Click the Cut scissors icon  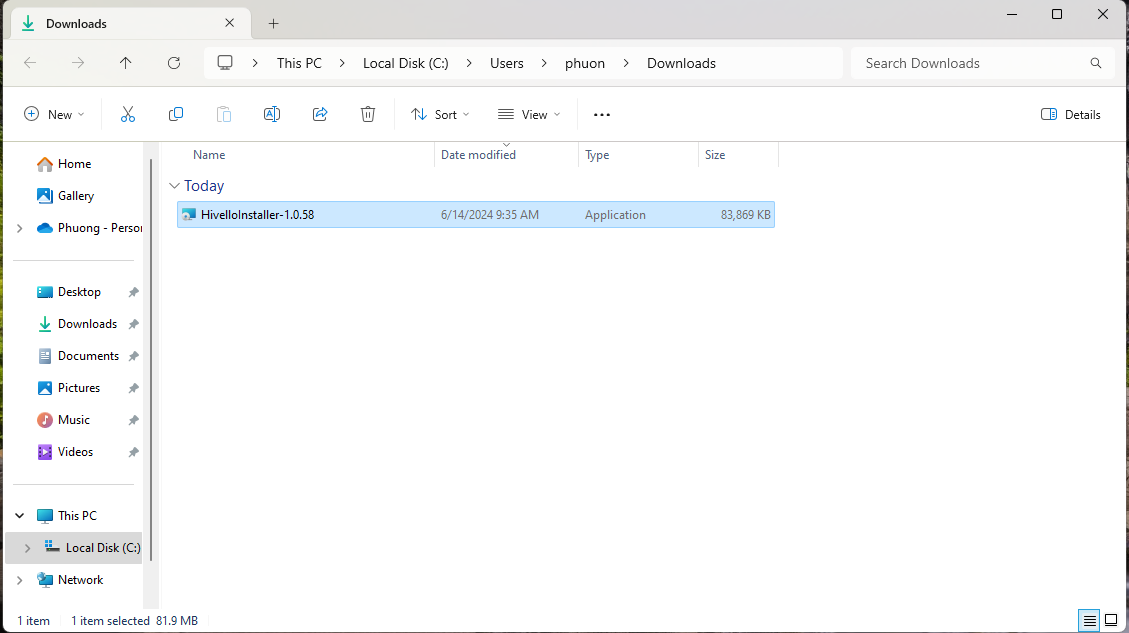pyautogui.click(x=128, y=115)
